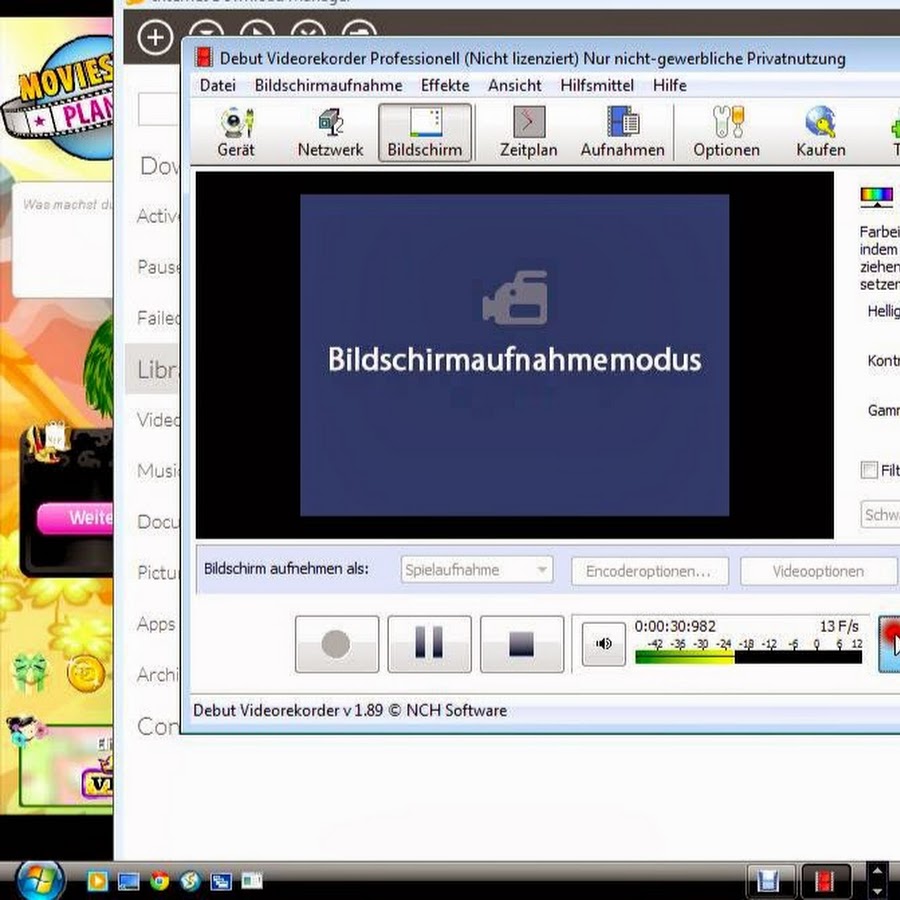Open the Hilfe menu
This screenshot has width=900, height=900.
[x=669, y=86]
